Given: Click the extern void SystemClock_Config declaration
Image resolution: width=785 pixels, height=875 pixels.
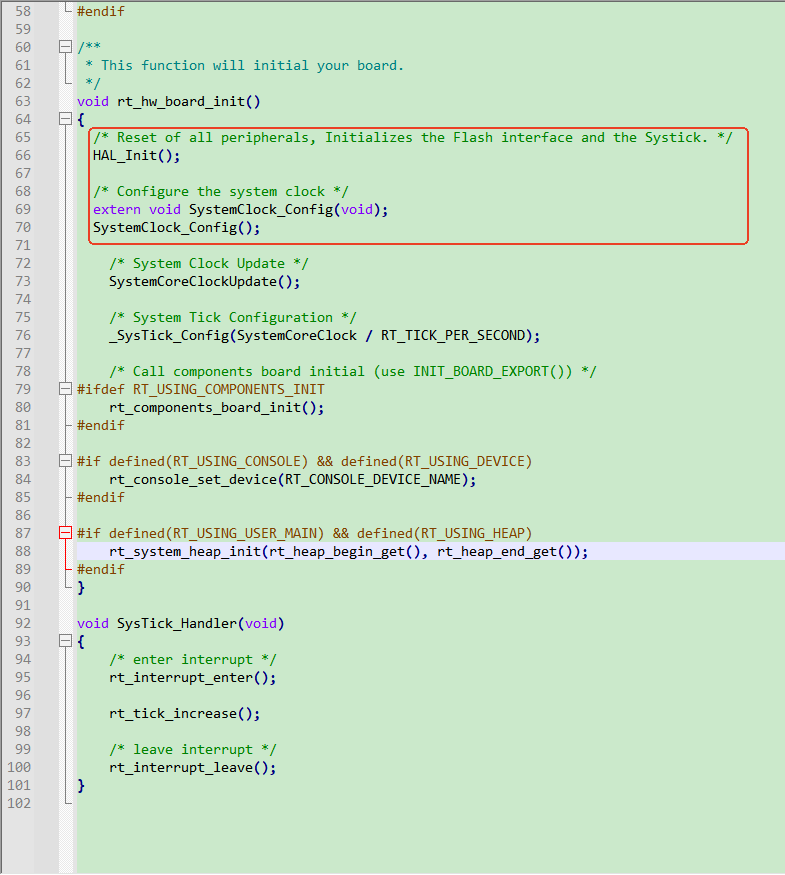Looking at the screenshot, I should [240, 209].
